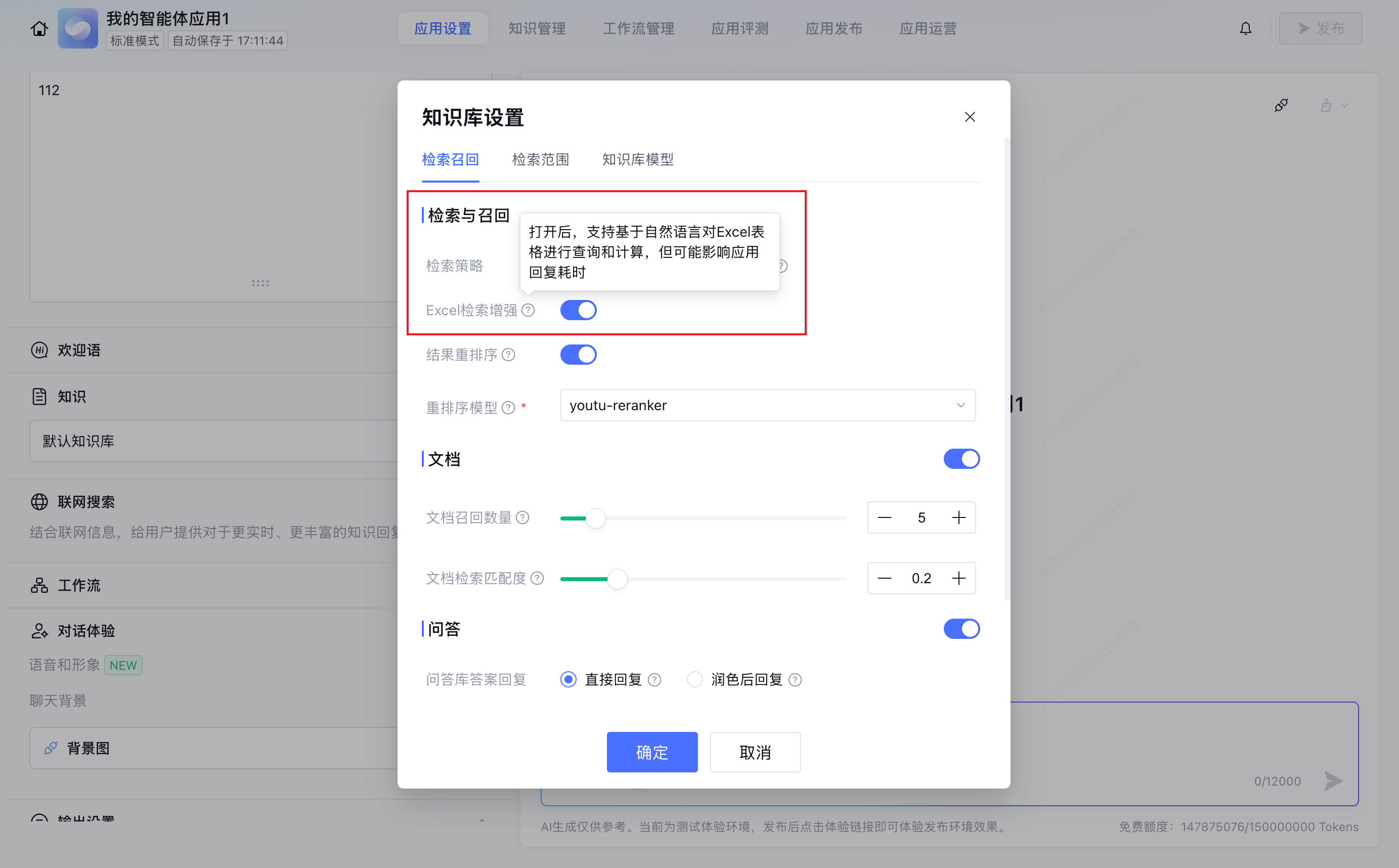Switch to the 检索范围 tab

(540, 160)
